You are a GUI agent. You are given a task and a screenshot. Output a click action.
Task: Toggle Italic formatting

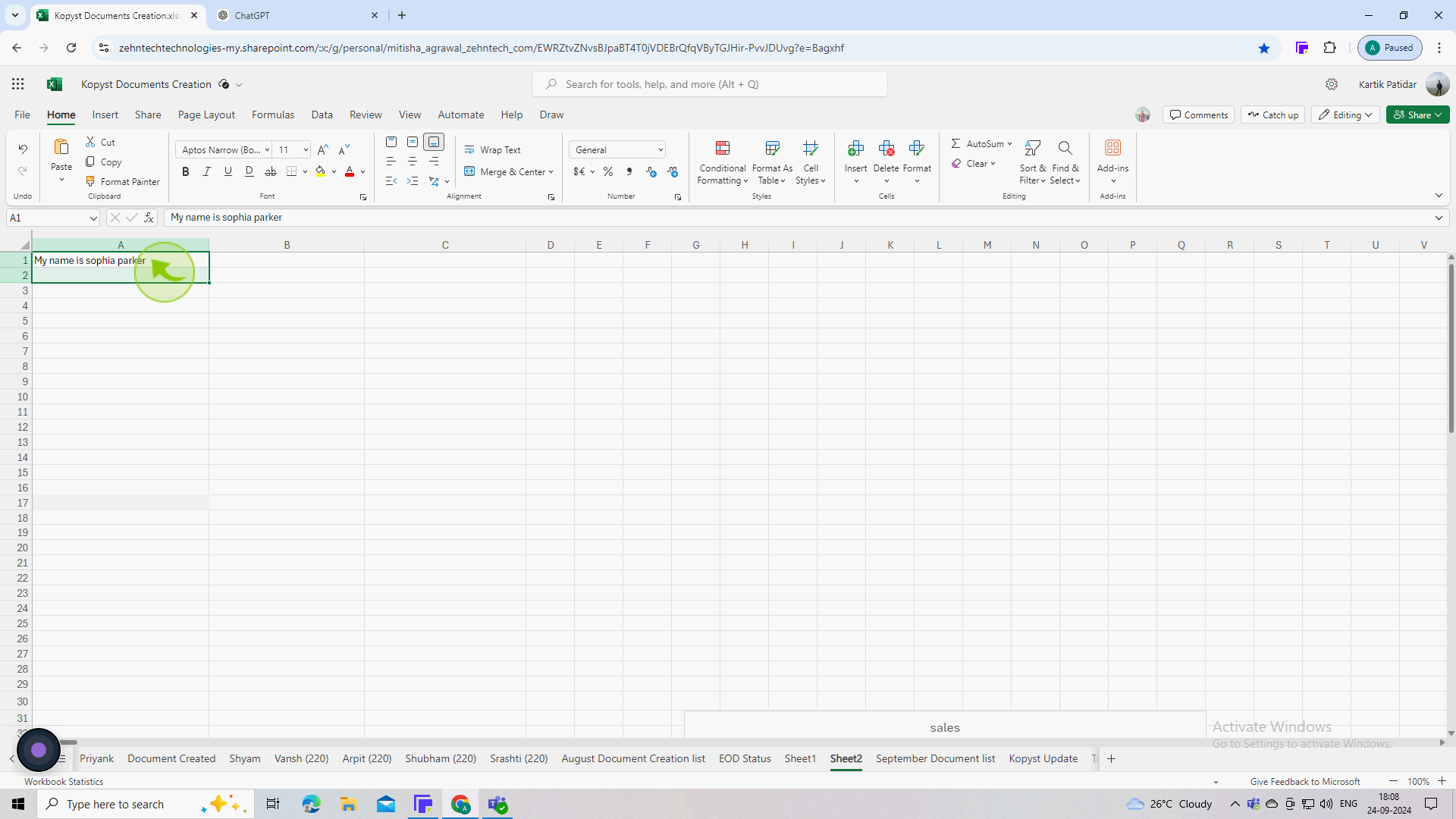[x=207, y=171]
